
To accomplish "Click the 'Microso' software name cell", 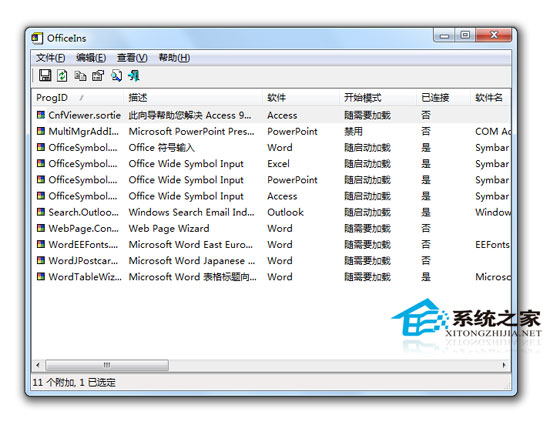I will 493,277.
